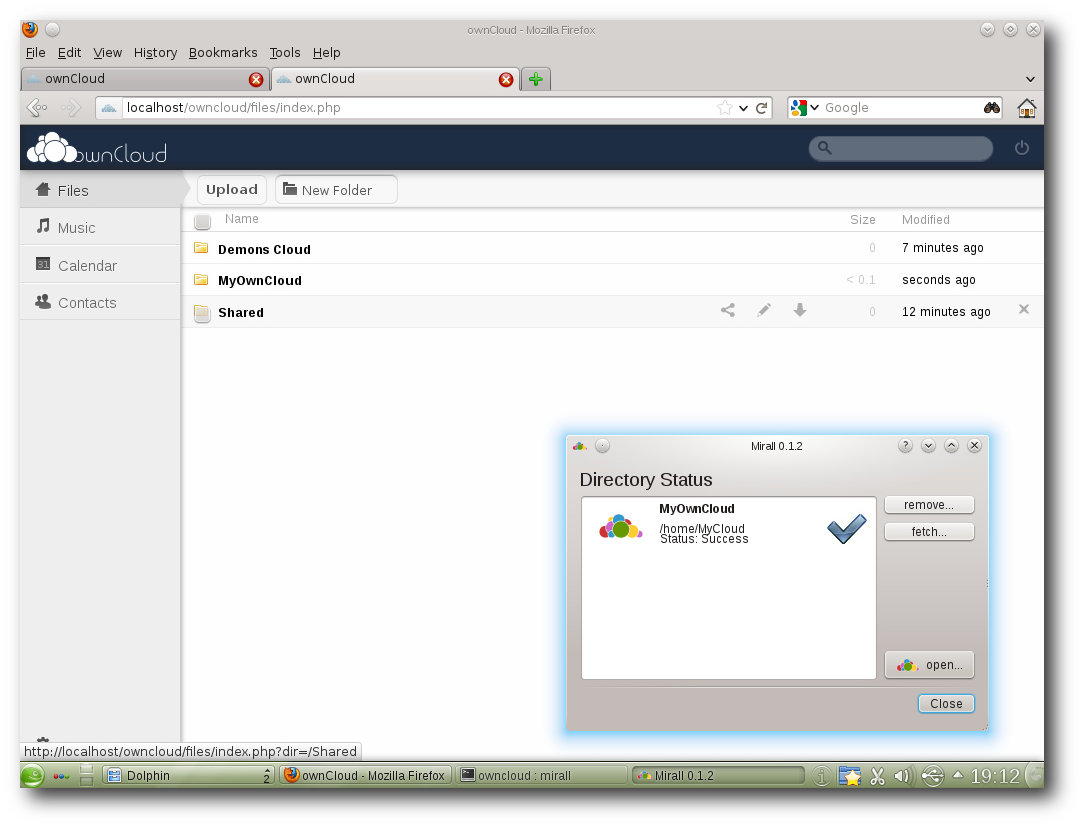Open the Files section in sidebar
The image size is (1084, 828).
[101, 190]
